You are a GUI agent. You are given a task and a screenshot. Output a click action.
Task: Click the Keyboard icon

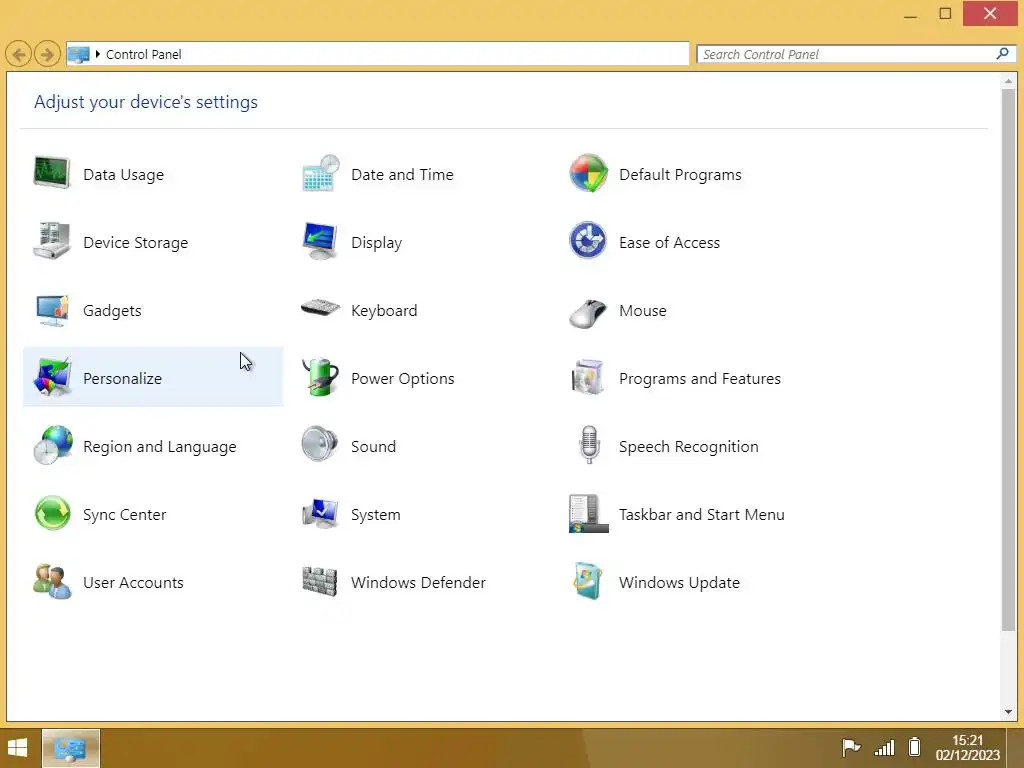320,308
